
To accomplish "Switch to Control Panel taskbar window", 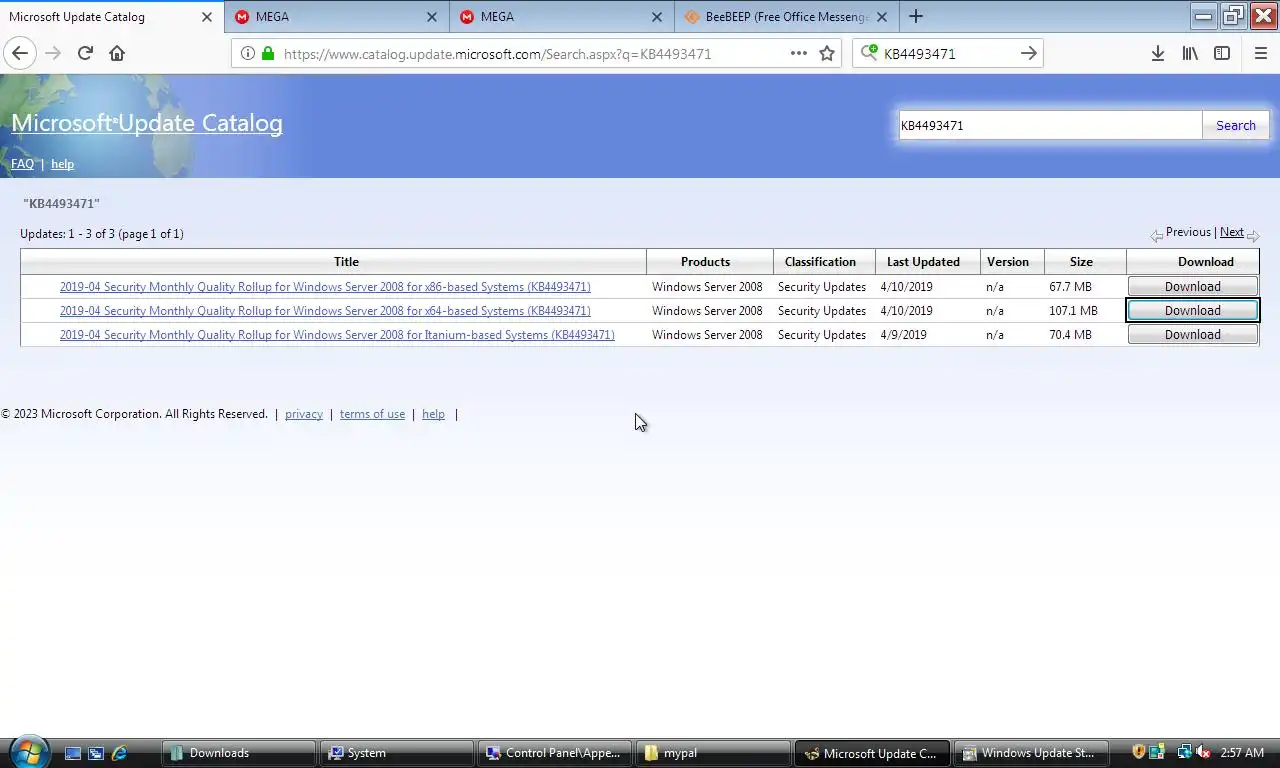I will pyautogui.click(x=555, y=753).
